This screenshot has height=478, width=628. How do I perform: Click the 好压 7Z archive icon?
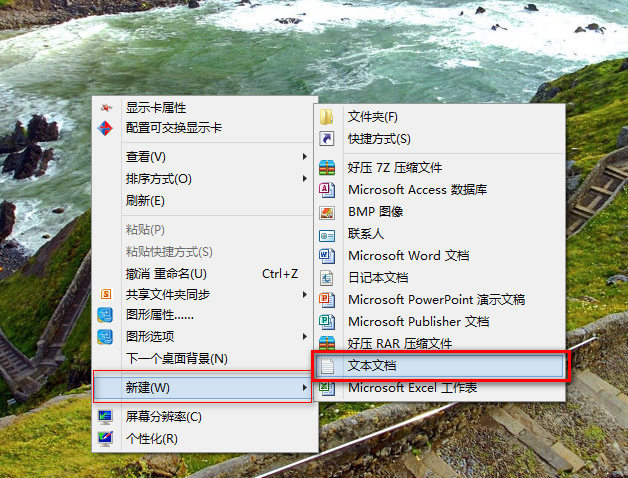[327, 167]
